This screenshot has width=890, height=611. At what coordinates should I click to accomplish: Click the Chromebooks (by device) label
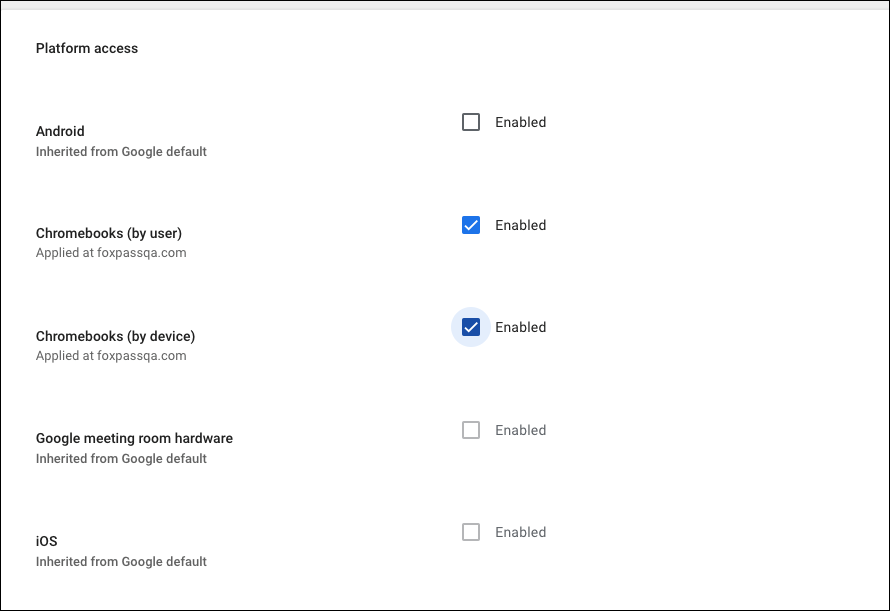coord(115,336)
